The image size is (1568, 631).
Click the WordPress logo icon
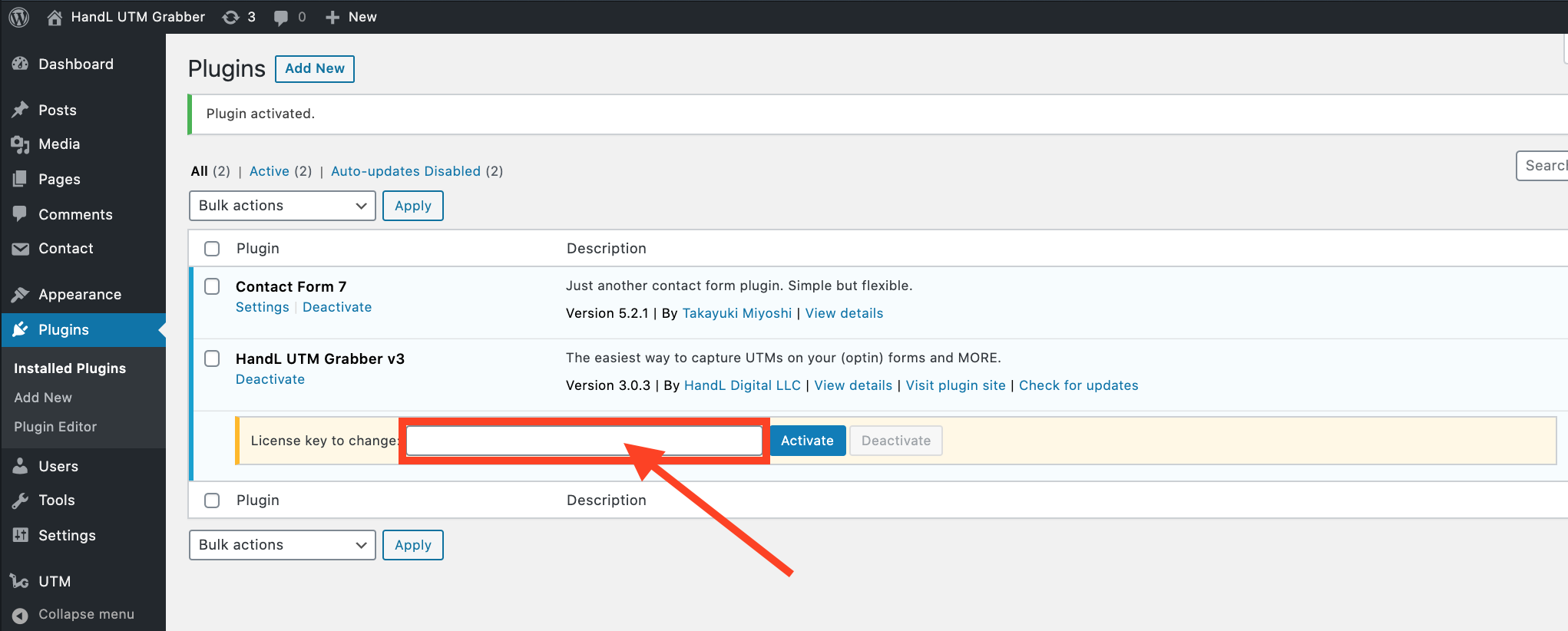click(19, 17)
